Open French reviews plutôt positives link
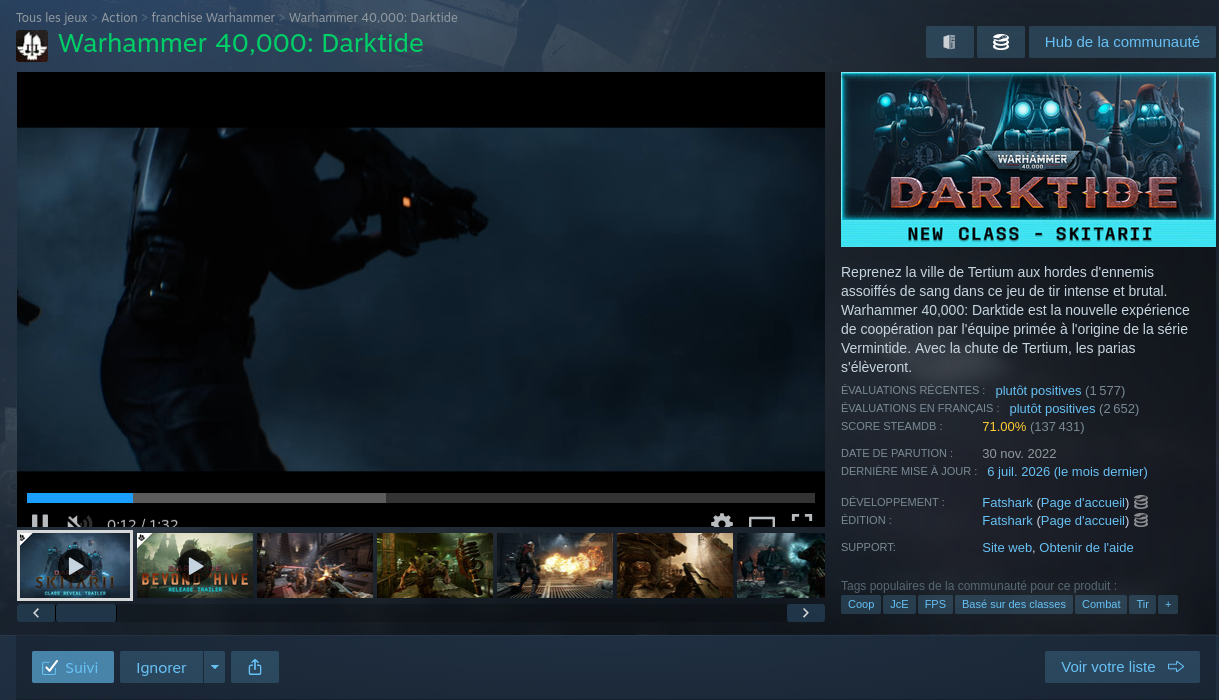 pos(1052,408)
